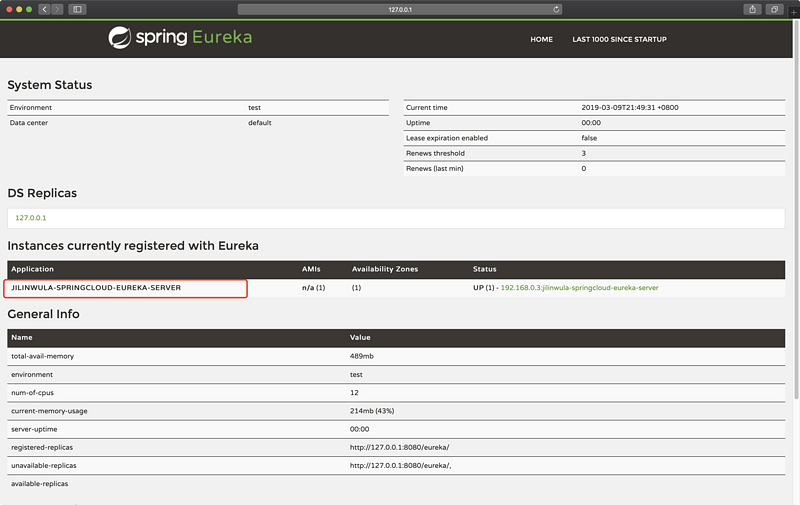The image size is (800, 505).
Task: Select the '489mb' memory value
Action: tap(362, 356)
